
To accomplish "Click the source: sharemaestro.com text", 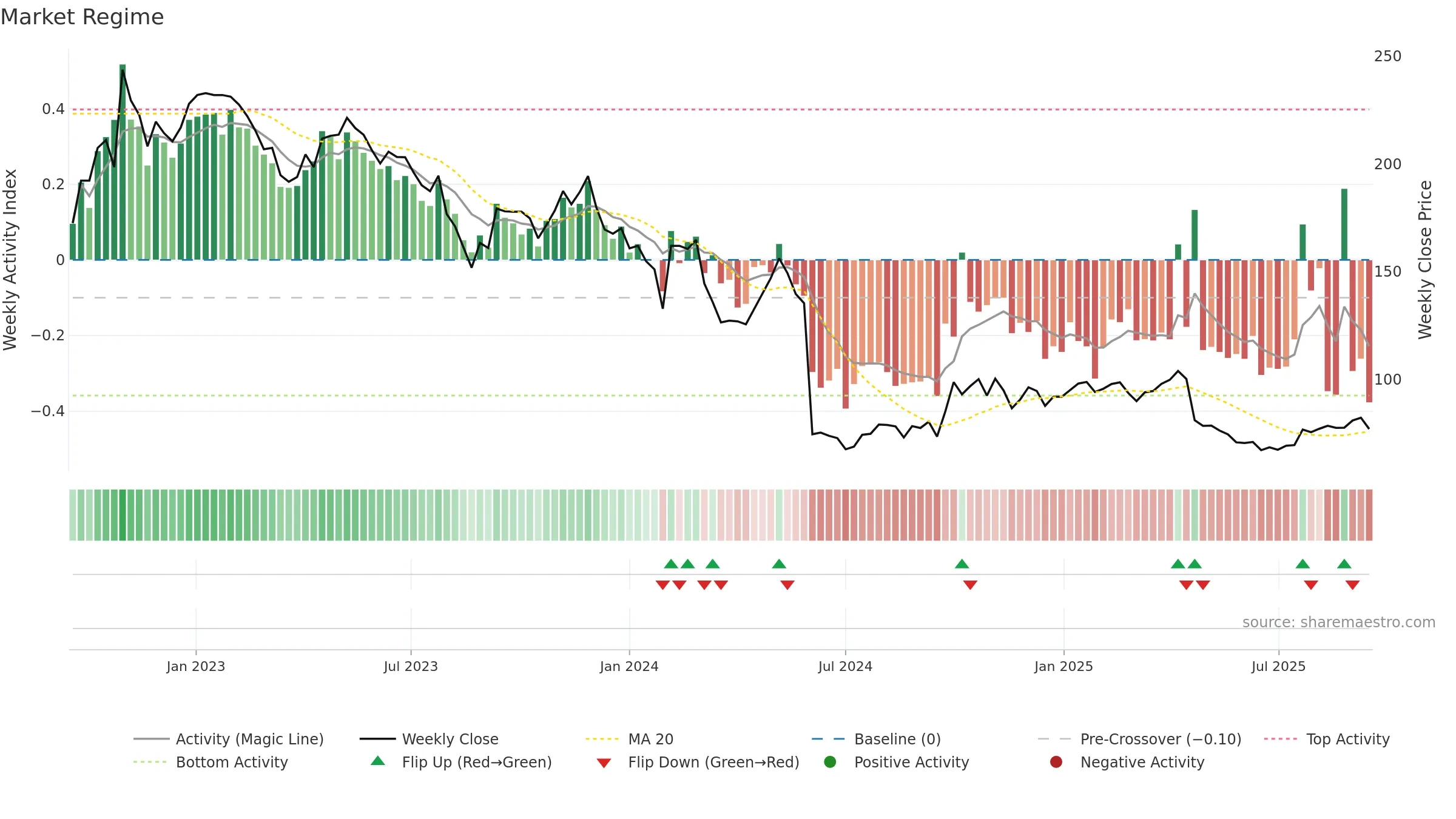I will (1339, 622).
